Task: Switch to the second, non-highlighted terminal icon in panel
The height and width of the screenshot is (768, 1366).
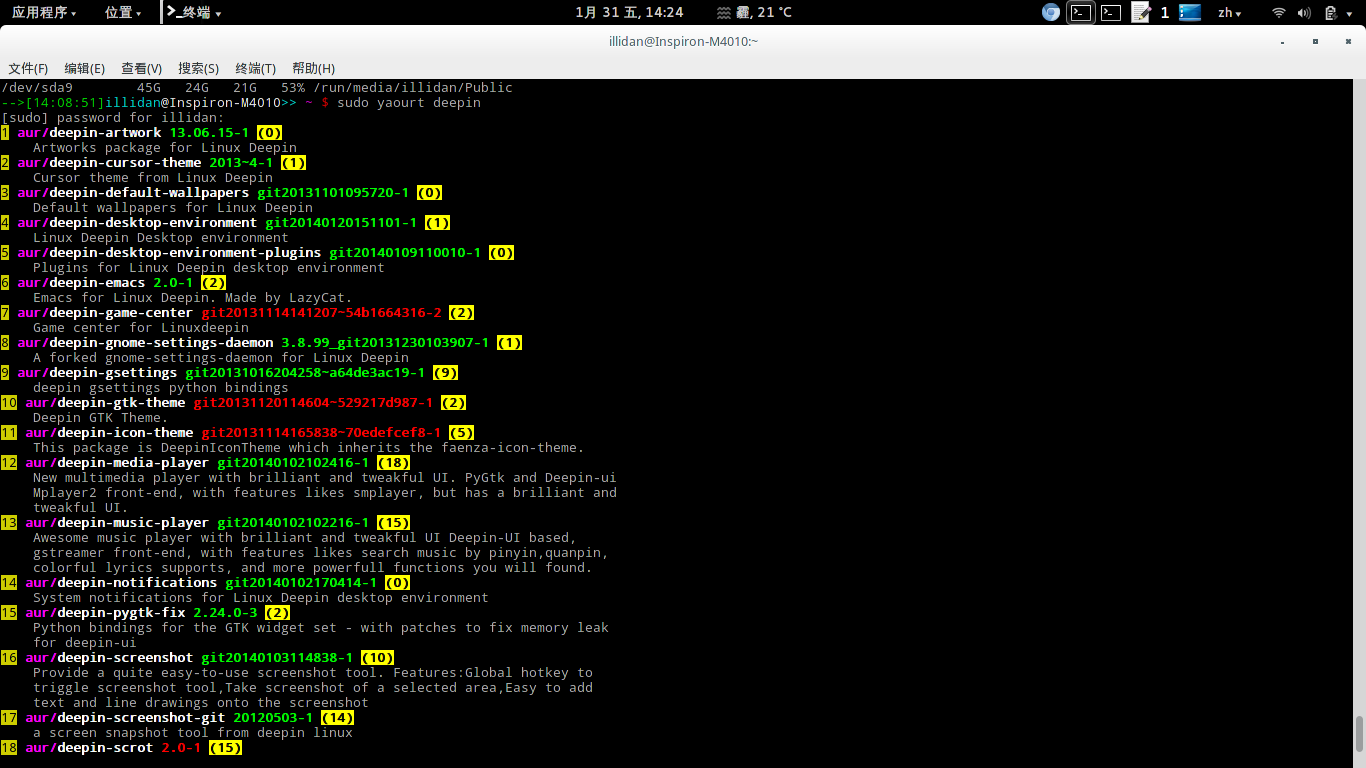Action: 1111,12
